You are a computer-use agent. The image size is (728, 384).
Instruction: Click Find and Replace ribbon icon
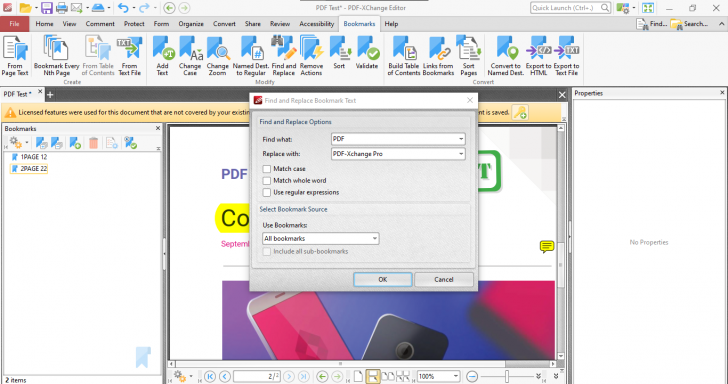[284, 56]
